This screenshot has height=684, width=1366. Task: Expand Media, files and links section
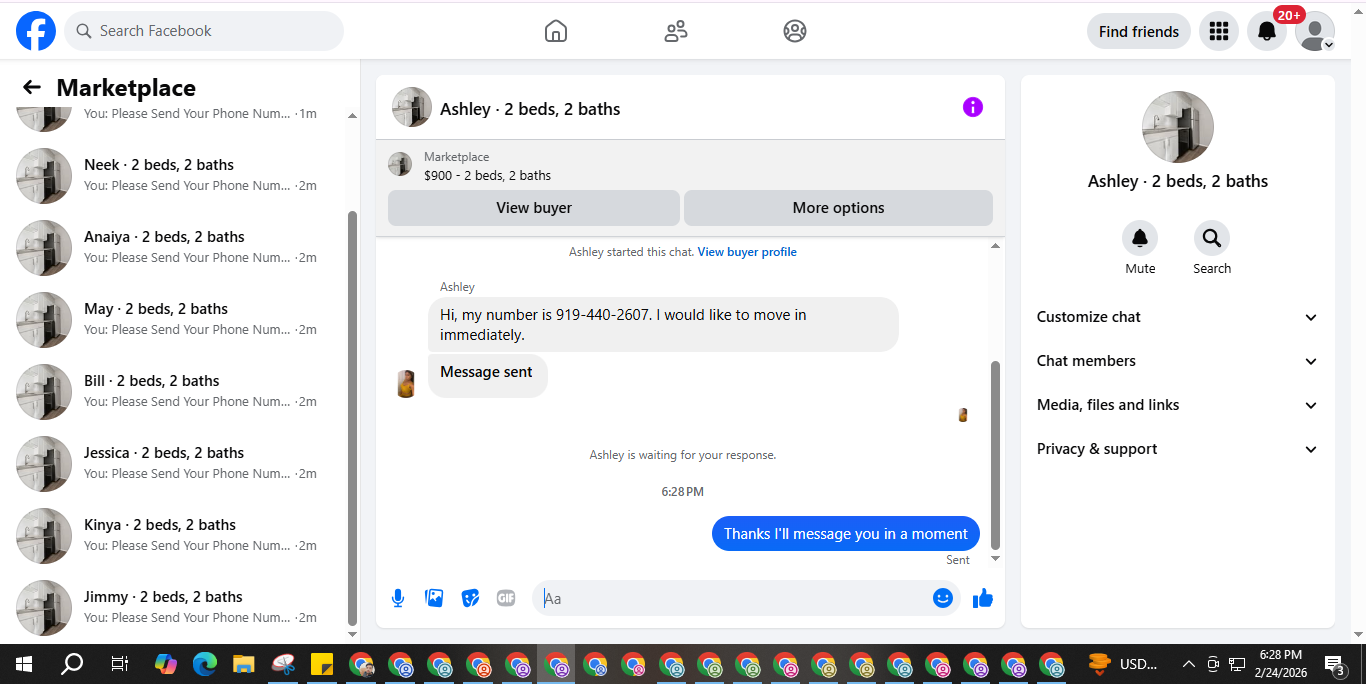(1178, 405)
